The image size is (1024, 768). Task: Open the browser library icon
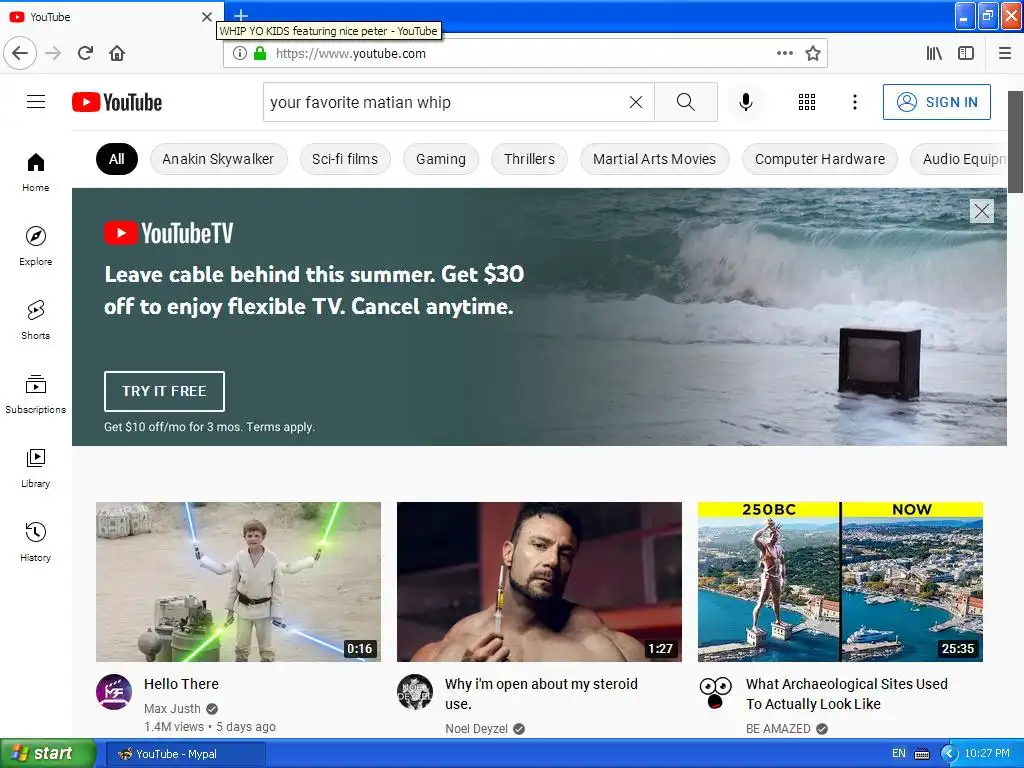pyautogui.click(x=934, y=53)
